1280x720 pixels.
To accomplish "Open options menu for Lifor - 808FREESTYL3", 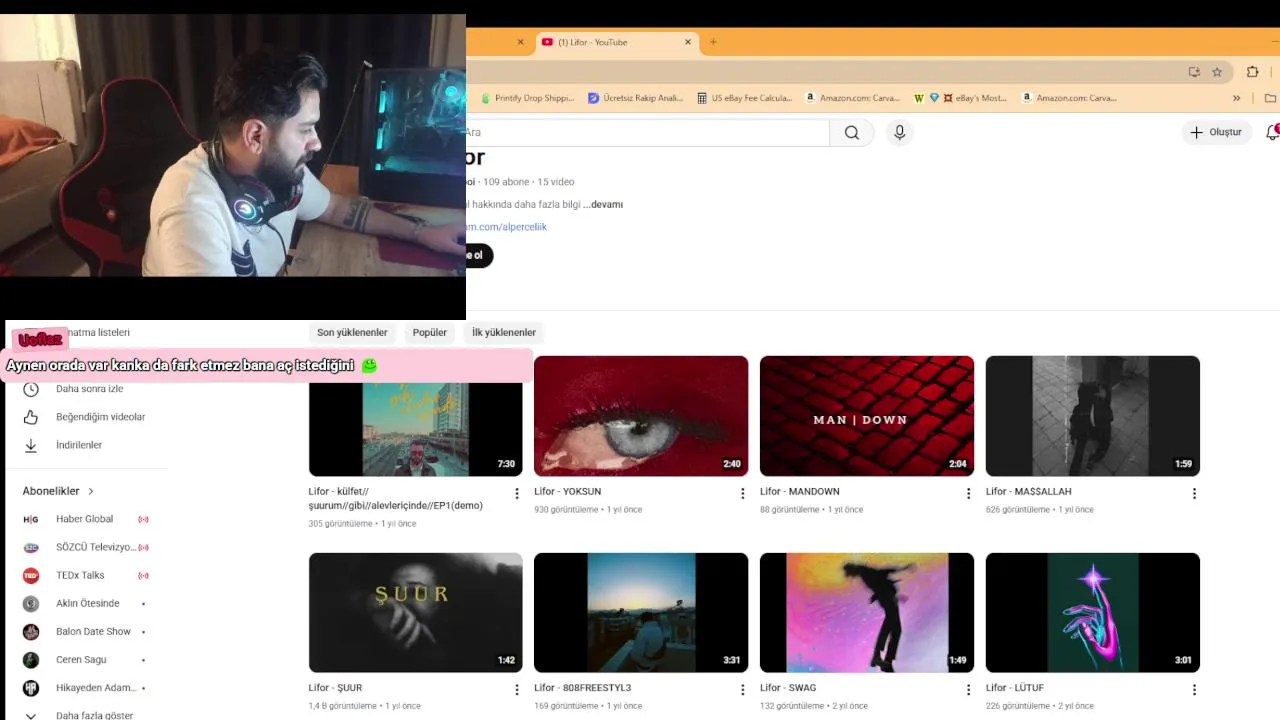I will coord(743,690).
